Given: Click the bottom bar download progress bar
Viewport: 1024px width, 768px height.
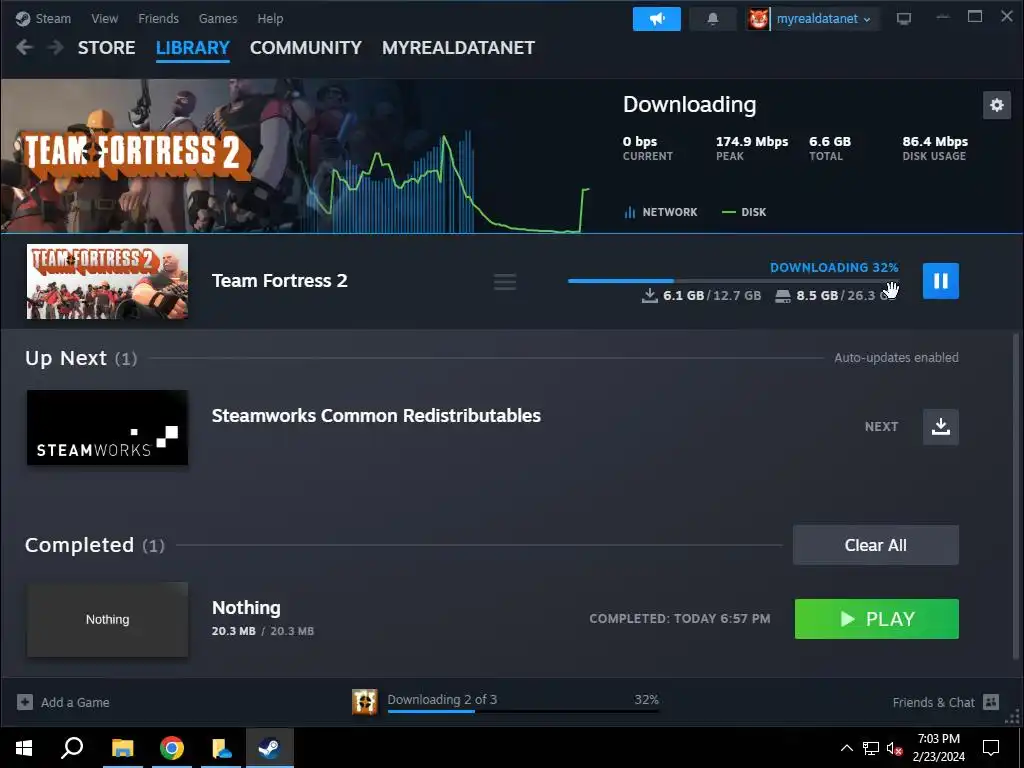Looking at the screenshot, I should pyautogui.click(x=523, y=711).
